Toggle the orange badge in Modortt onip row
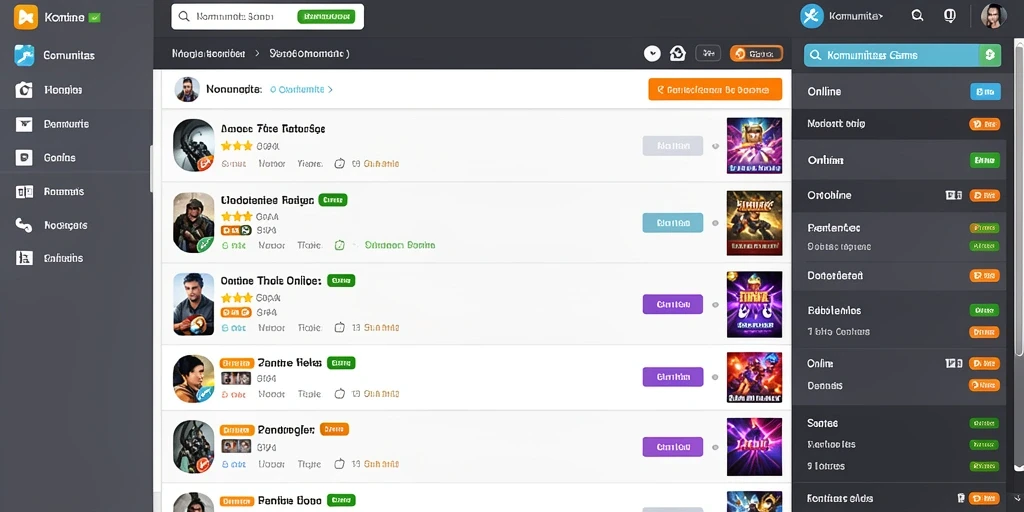1024x512 pixels. tap(985, 123)
